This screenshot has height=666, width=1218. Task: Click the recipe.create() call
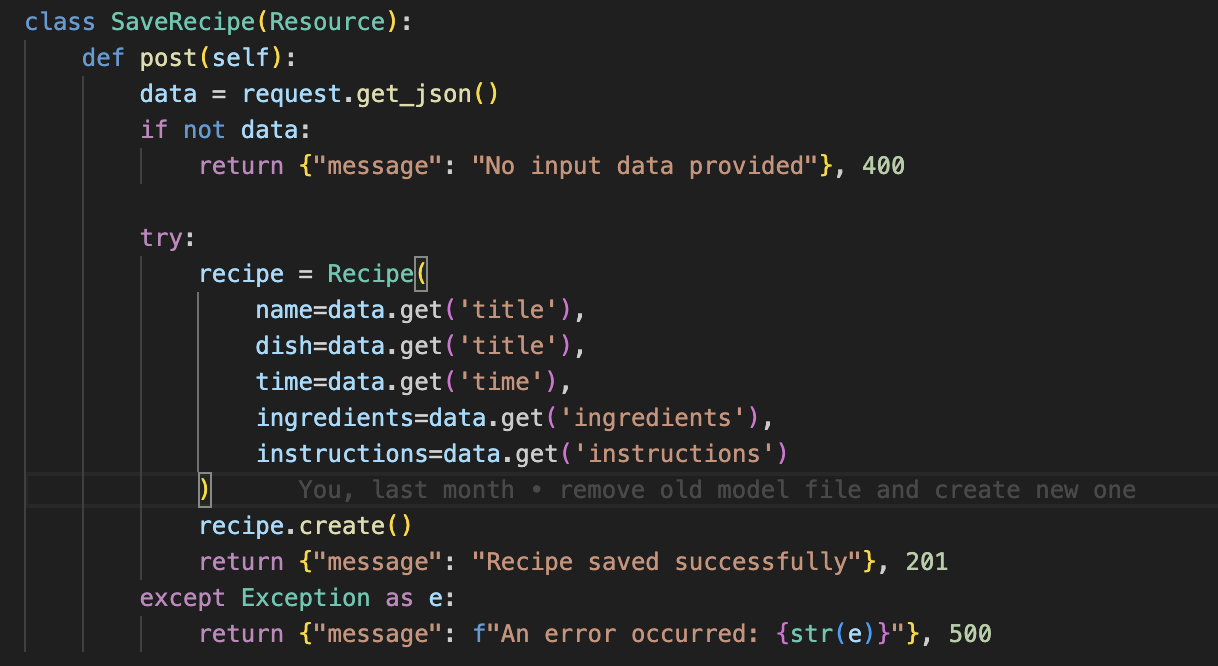305,525
